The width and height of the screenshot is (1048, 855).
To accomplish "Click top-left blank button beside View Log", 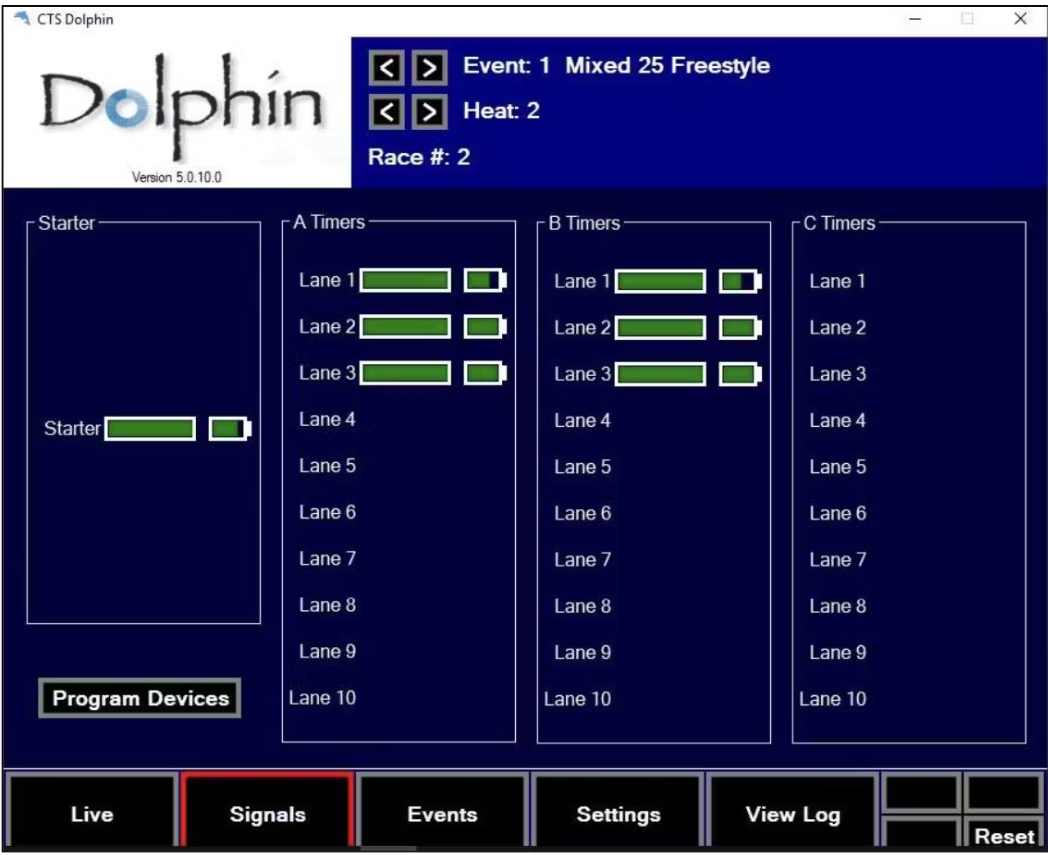I will click(x=922, y=793).
